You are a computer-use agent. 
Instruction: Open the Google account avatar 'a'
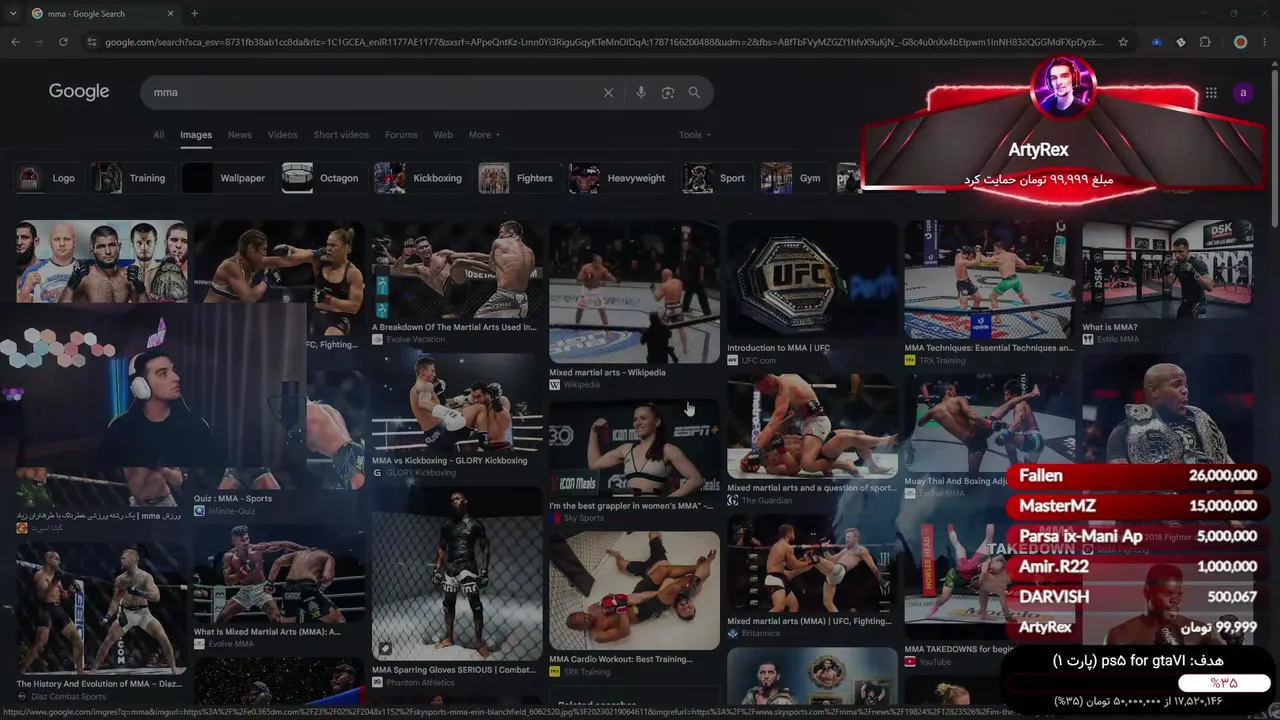pos(1243,92)
